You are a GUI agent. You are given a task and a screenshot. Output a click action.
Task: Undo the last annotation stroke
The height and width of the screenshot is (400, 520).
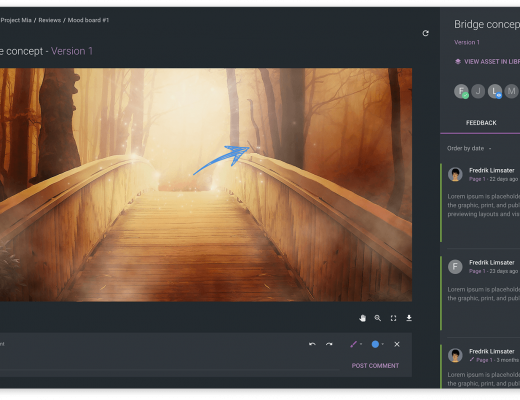point(312,344)
